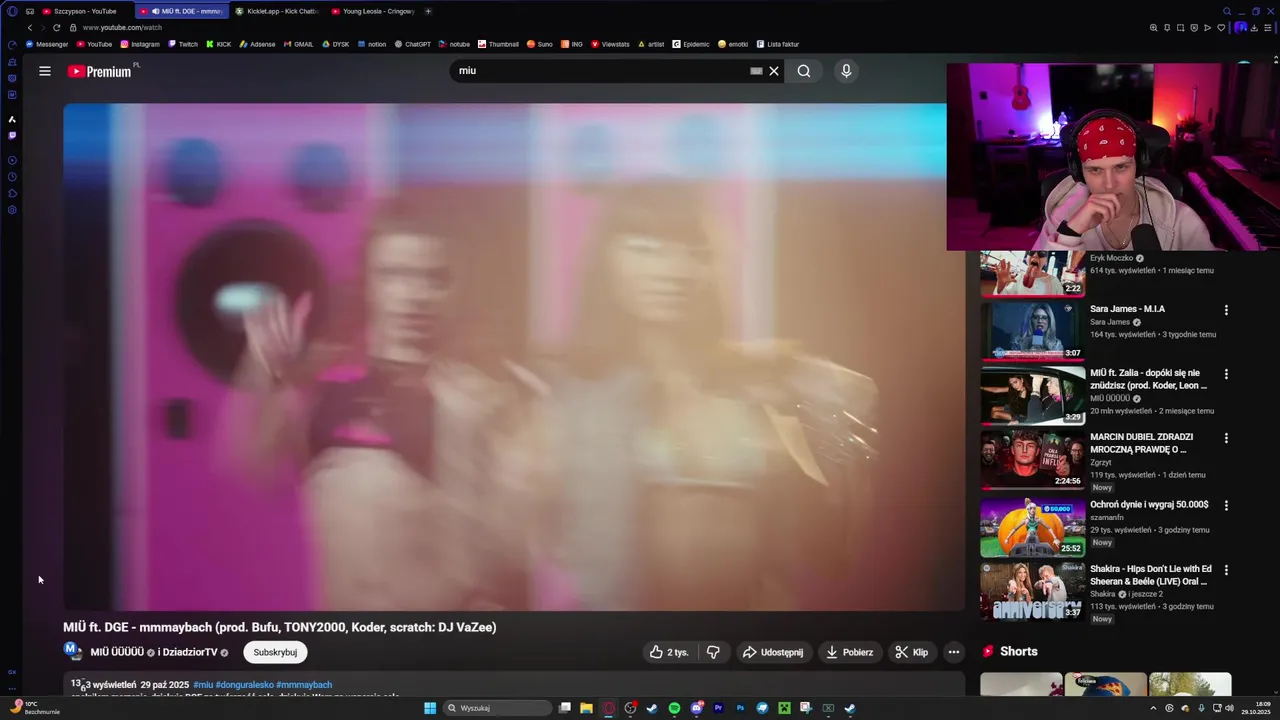Select the MIÜ ft. DGE active tab
The image size is (1280, 720).
click(181, 11)
